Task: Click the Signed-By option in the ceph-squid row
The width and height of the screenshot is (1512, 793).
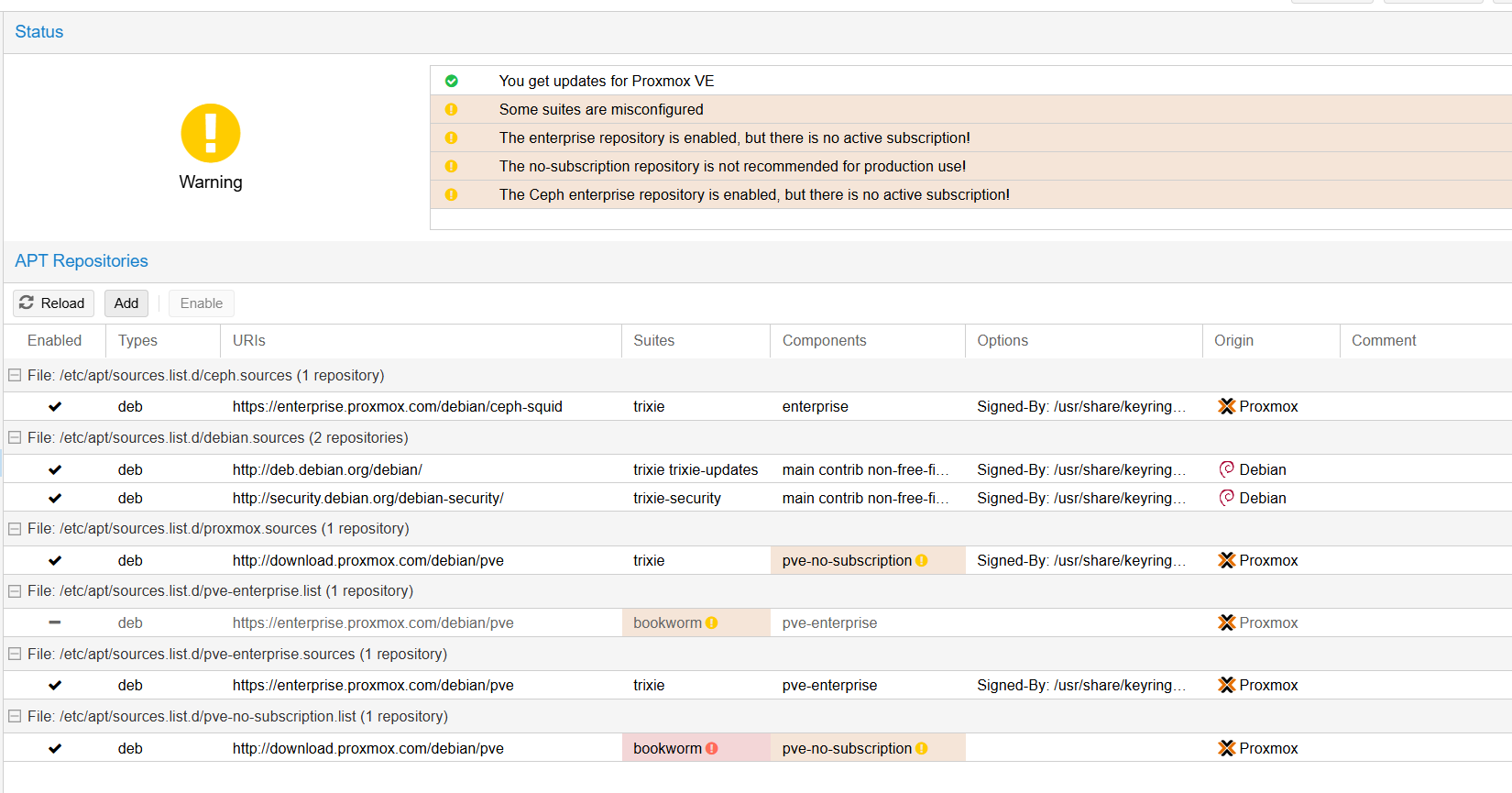Action: tap(1081, 406)
